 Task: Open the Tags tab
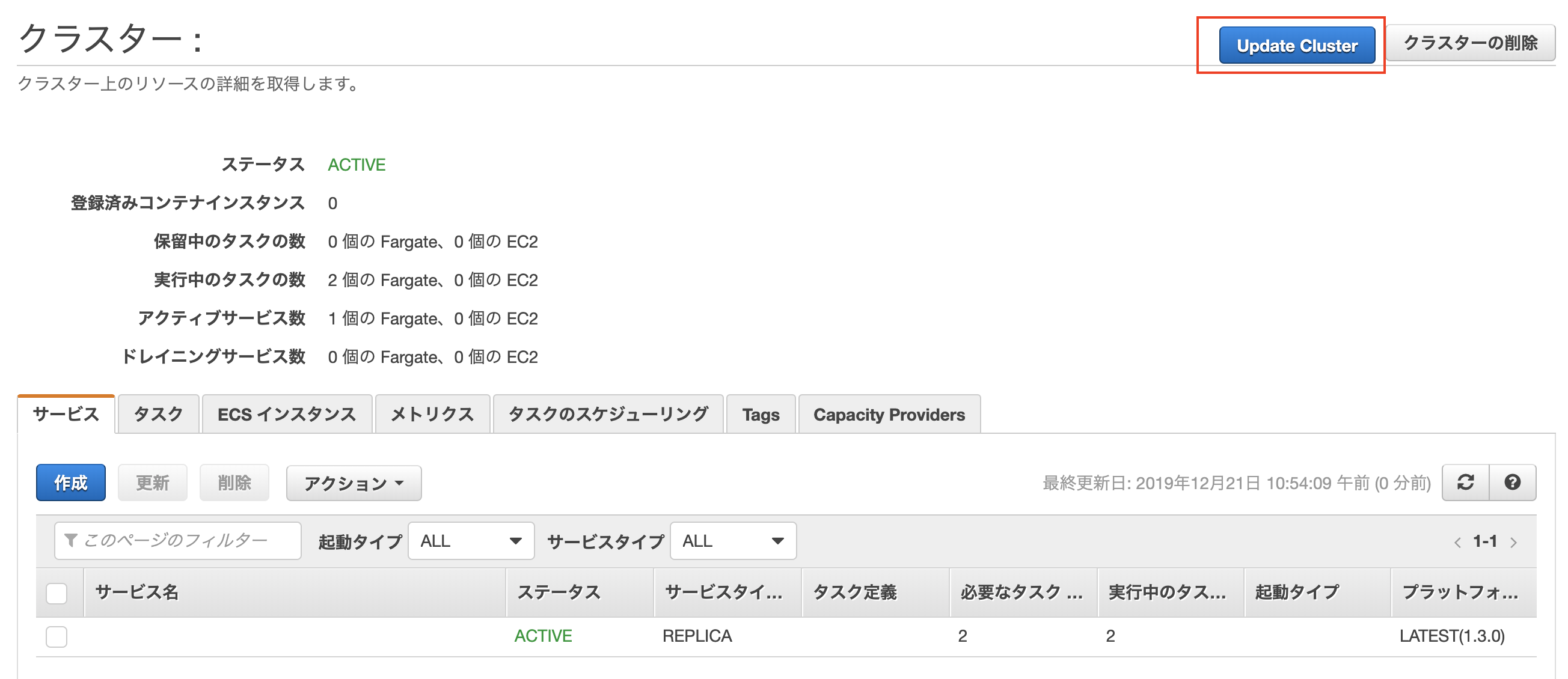click(761, 415)
